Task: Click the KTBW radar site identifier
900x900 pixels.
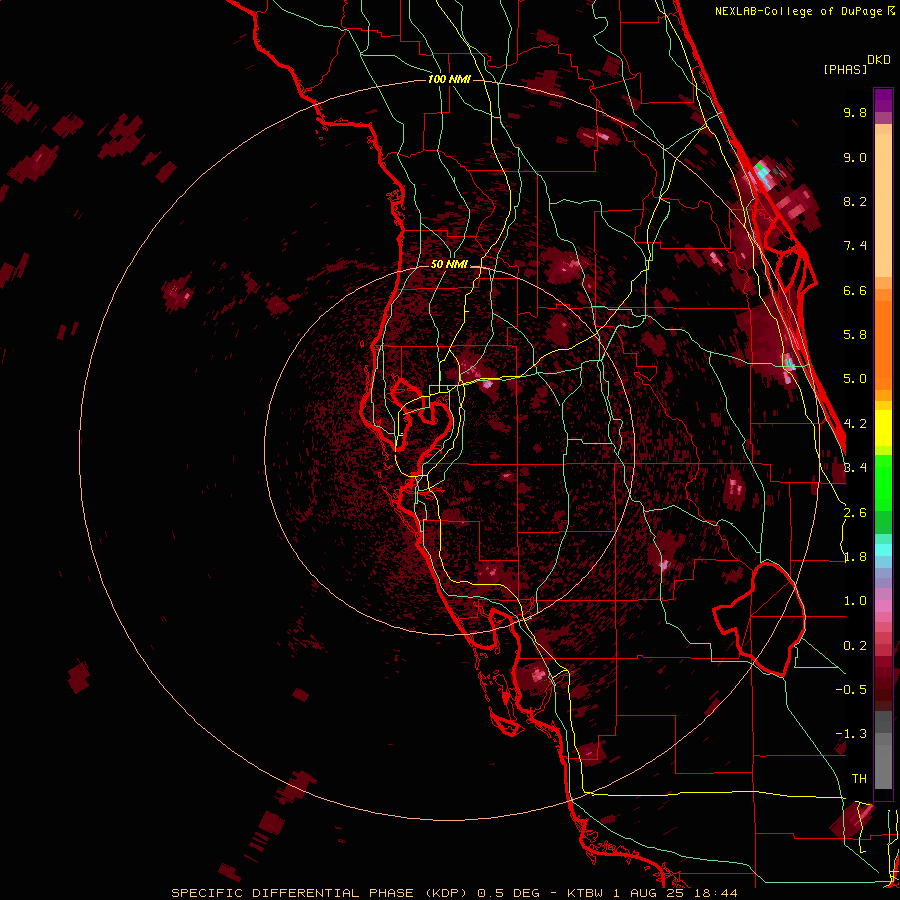Action: coord(585,893)
